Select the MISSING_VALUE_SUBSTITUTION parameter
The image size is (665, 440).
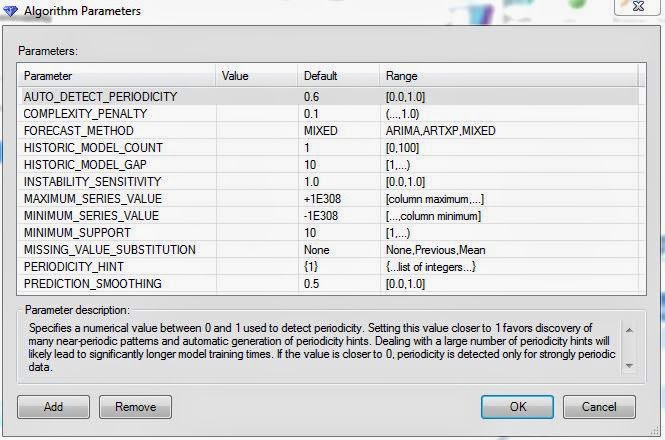110,249
